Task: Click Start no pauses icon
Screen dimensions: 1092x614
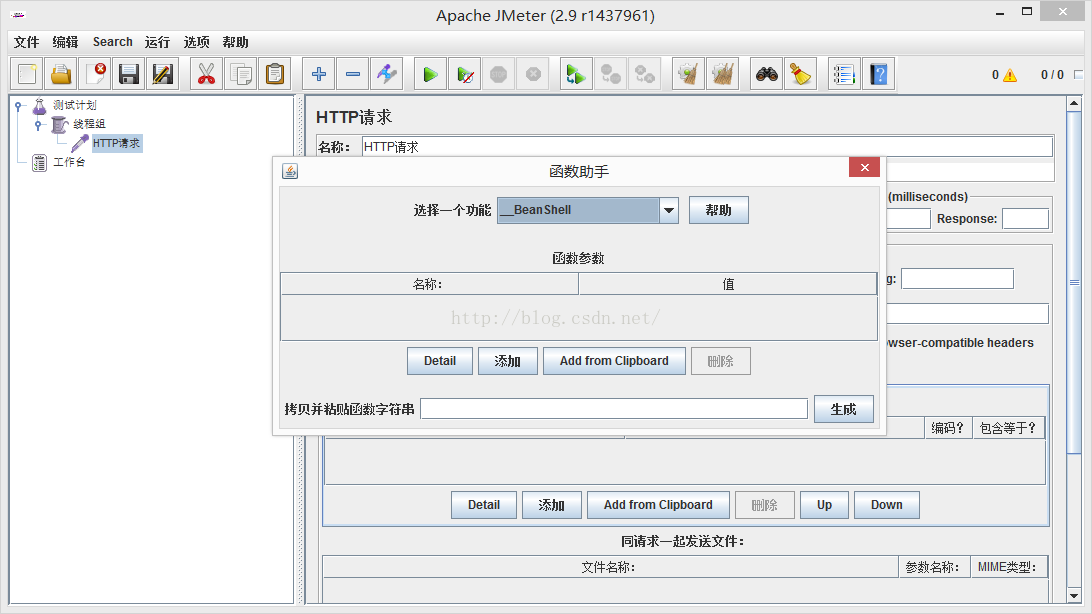Action: click(x=465, y=74)
